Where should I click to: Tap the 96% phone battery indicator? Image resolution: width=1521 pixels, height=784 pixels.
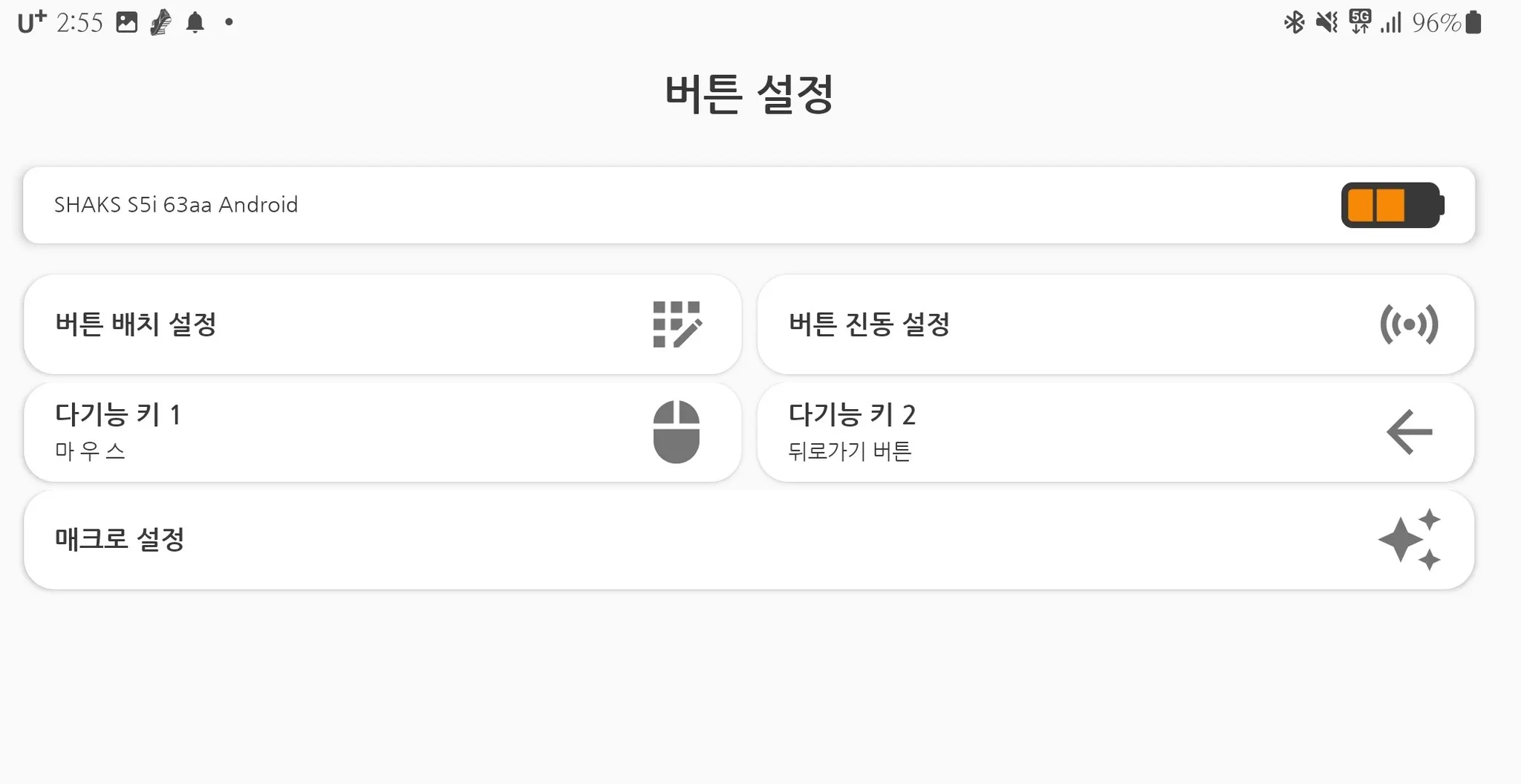click(1446, 22)
